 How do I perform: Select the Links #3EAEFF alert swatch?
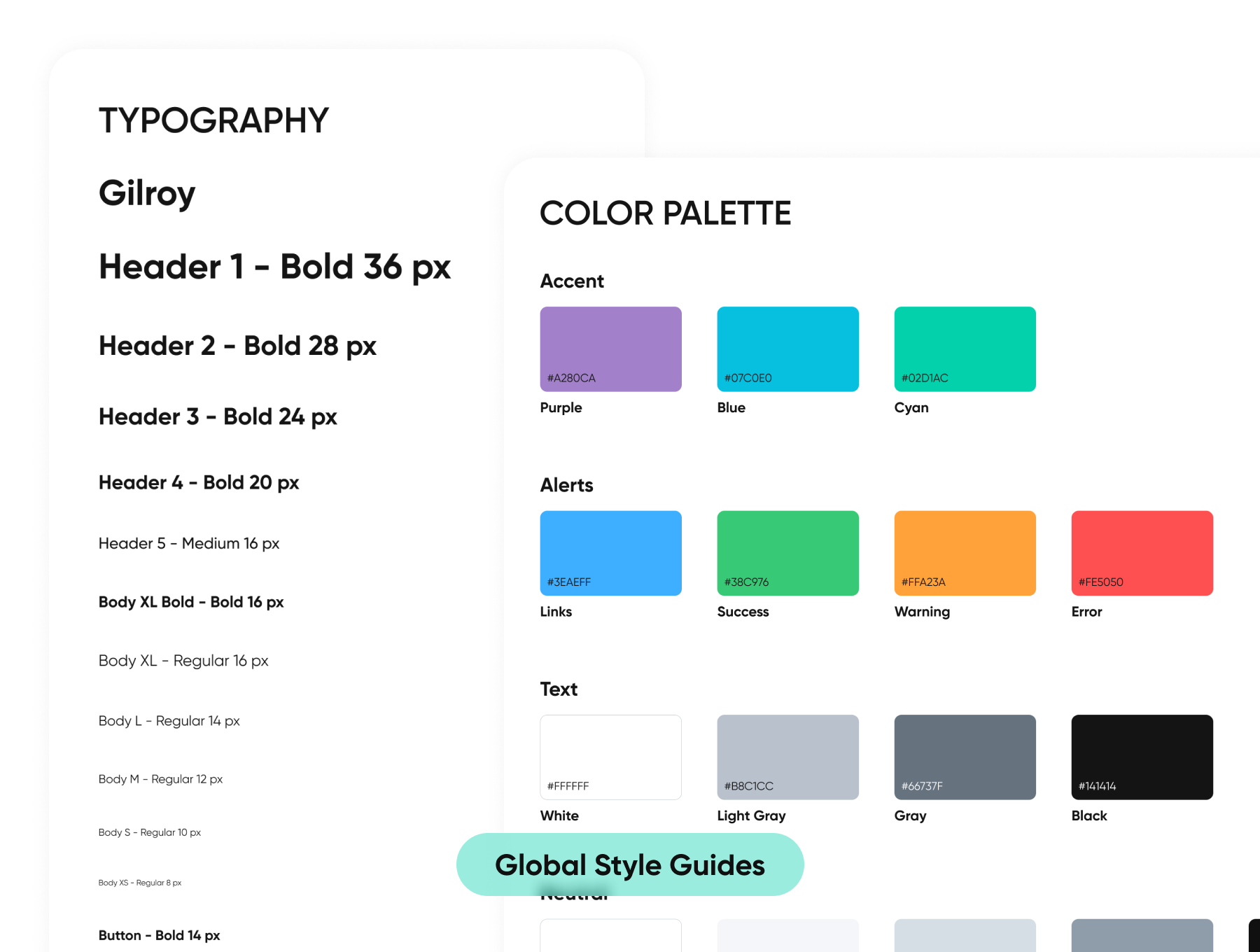[610, 553]
